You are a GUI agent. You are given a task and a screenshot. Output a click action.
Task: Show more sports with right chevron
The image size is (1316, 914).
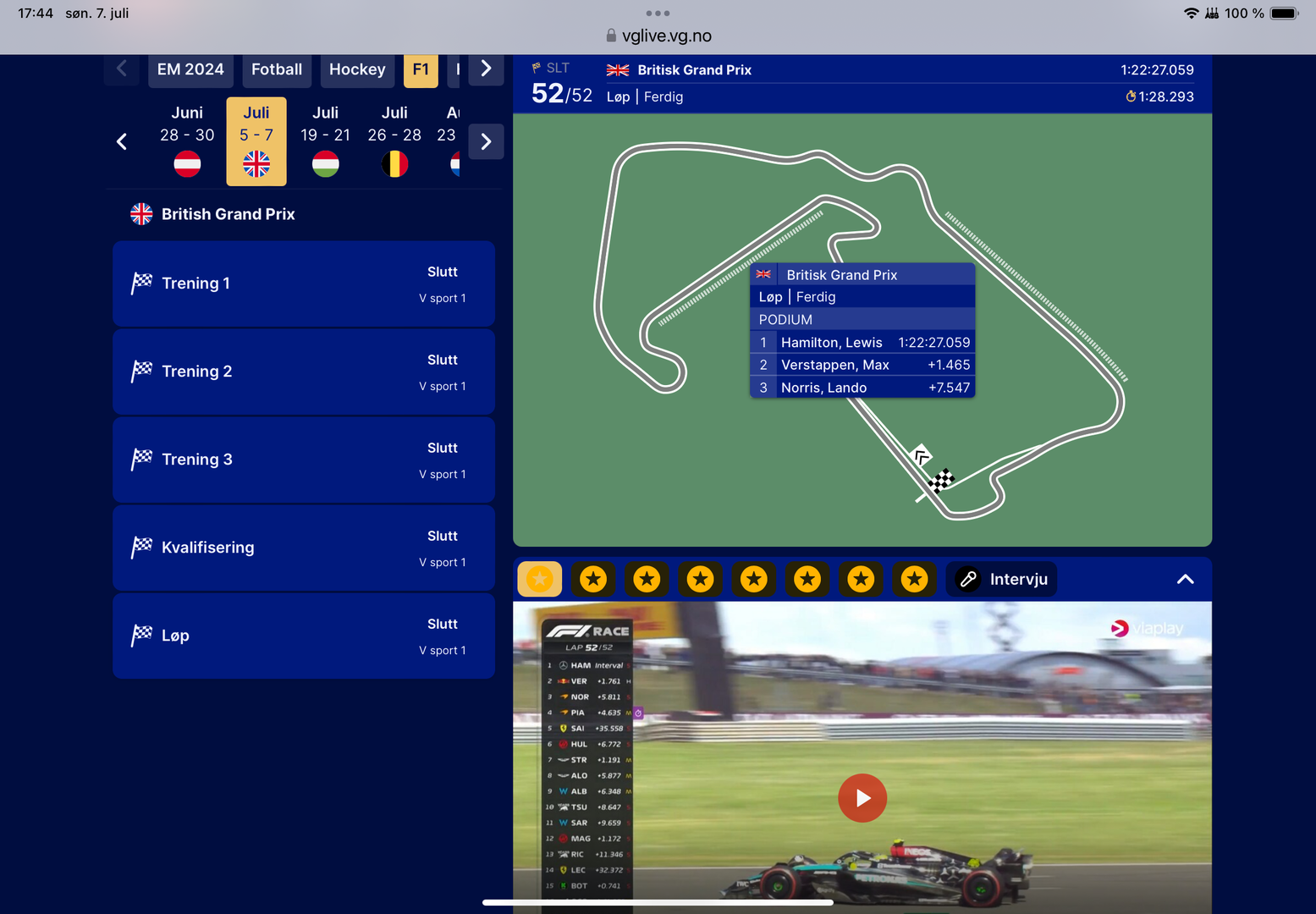pyautogui.click(x=486, y=69)
